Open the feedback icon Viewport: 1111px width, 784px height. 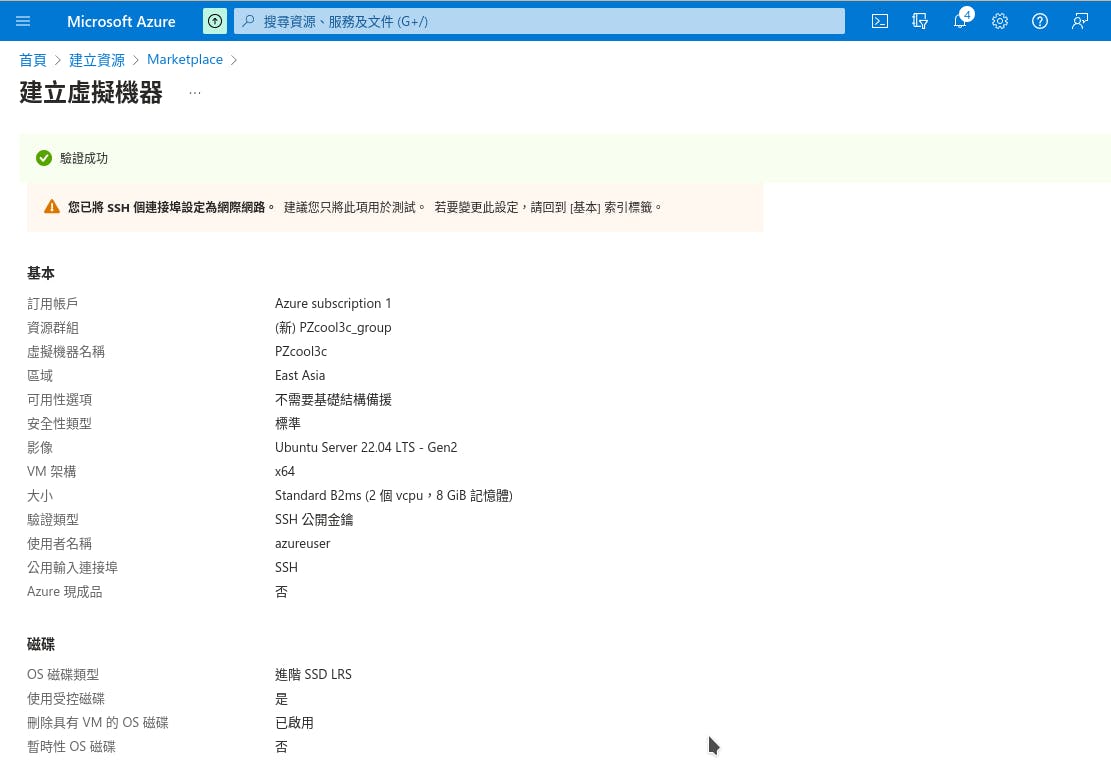[1080, 21]
